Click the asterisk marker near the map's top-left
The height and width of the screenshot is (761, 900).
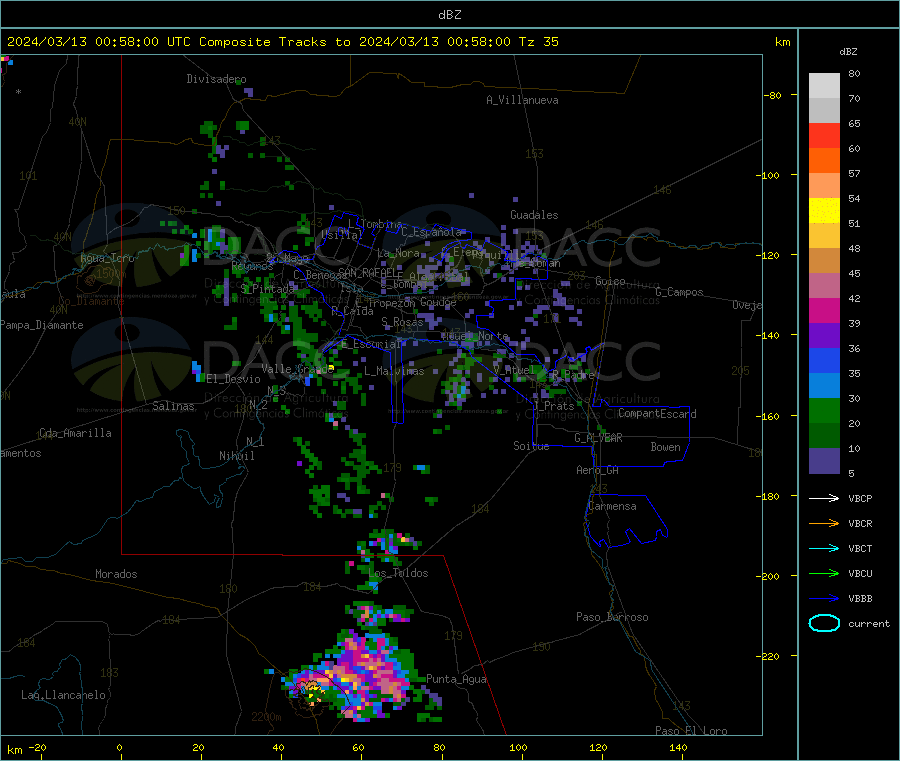(x=19, y=92)
